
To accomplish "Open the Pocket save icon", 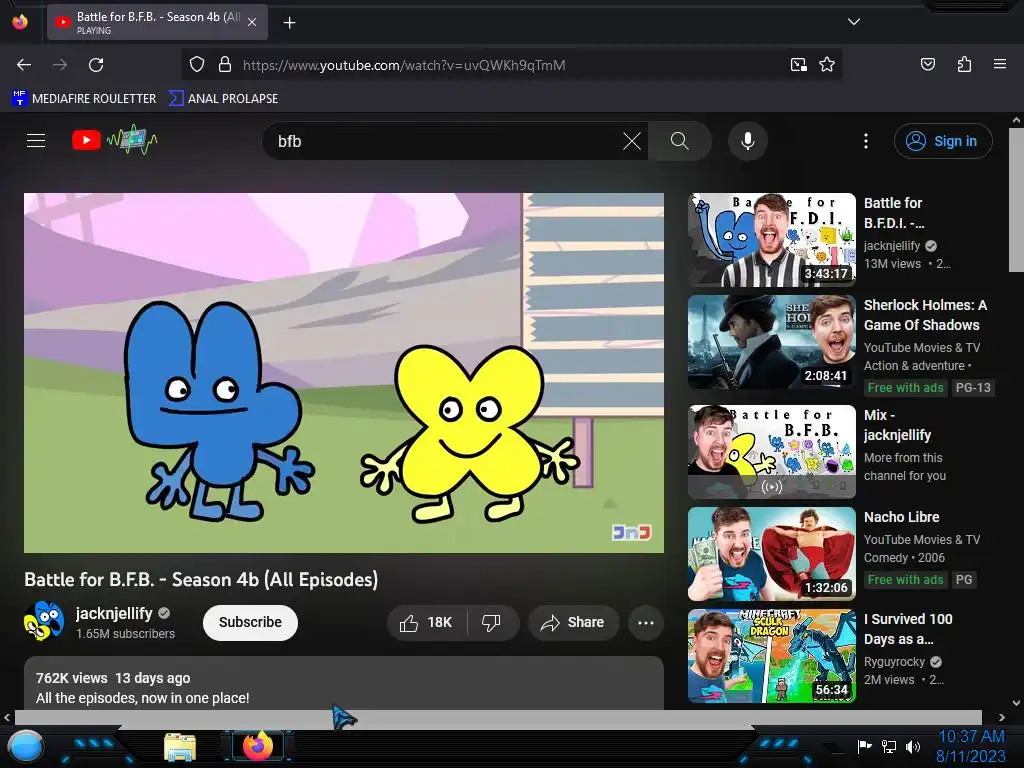I will [928, 64].
